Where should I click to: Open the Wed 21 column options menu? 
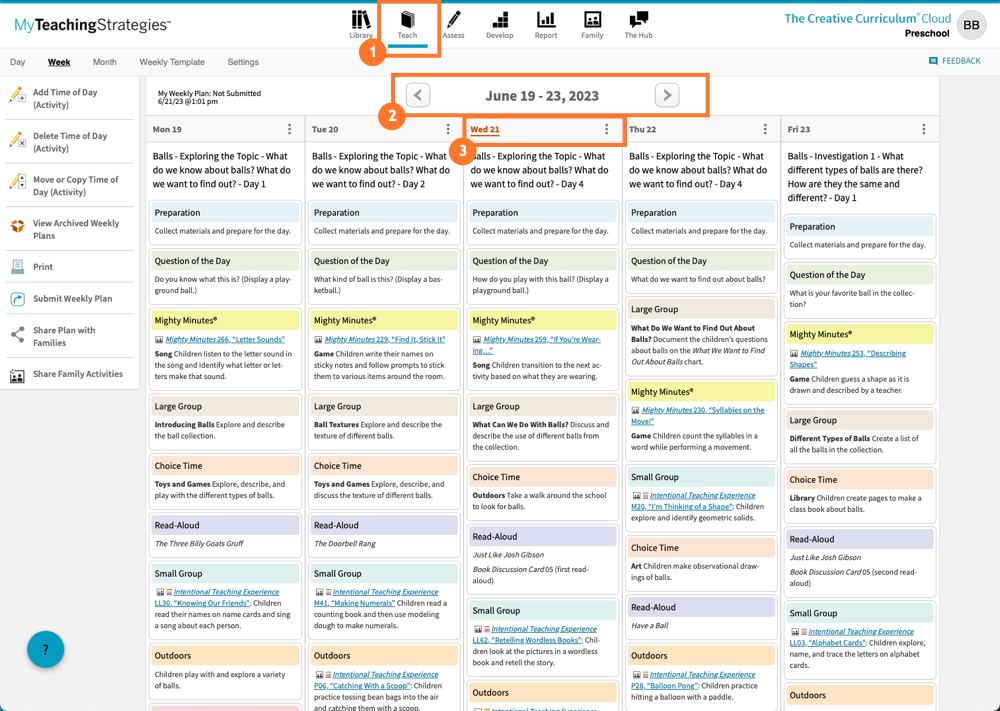coord(606,129)
